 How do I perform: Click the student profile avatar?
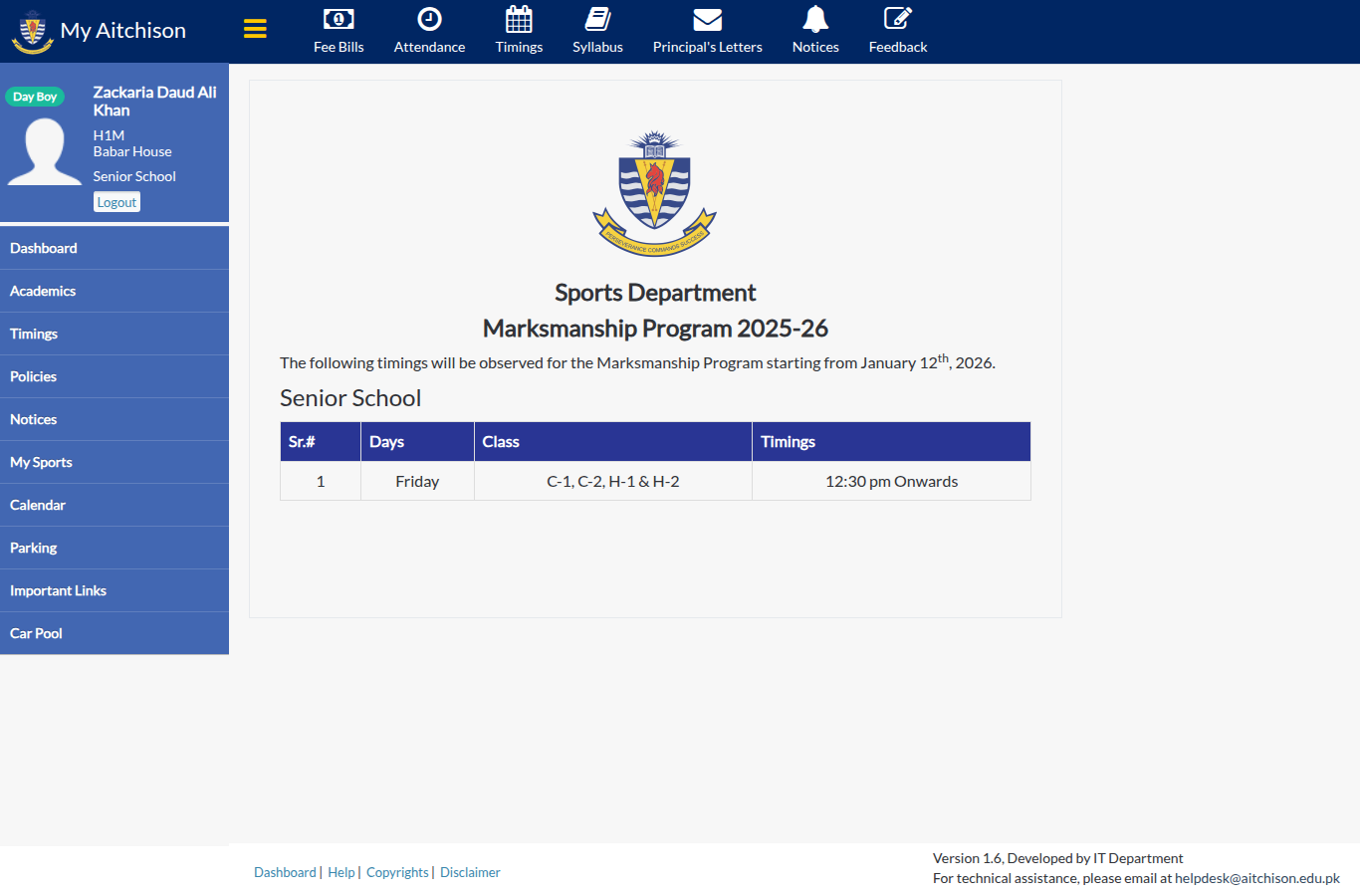[45, 151]
